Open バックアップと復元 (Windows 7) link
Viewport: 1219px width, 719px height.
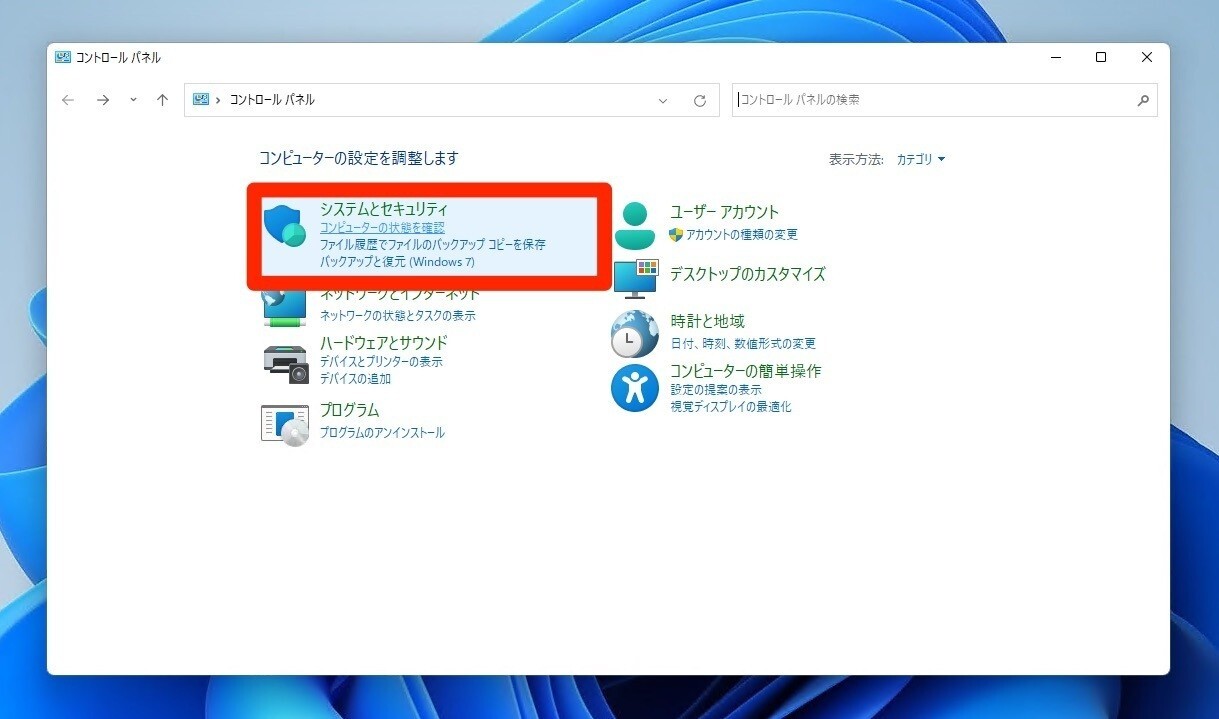click(x=397, y=261)
